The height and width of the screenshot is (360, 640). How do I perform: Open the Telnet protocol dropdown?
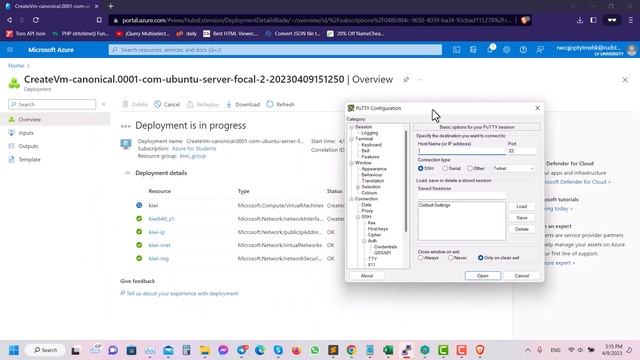pos(513,168)
